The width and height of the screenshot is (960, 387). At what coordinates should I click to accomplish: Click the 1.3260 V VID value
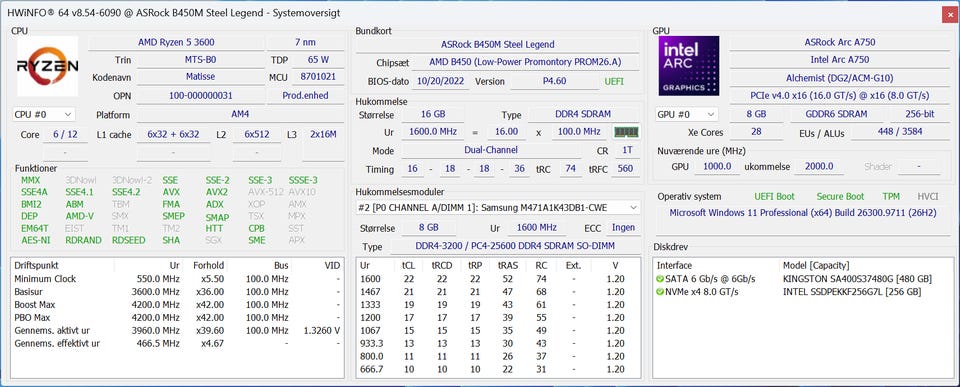click(322, 331)
